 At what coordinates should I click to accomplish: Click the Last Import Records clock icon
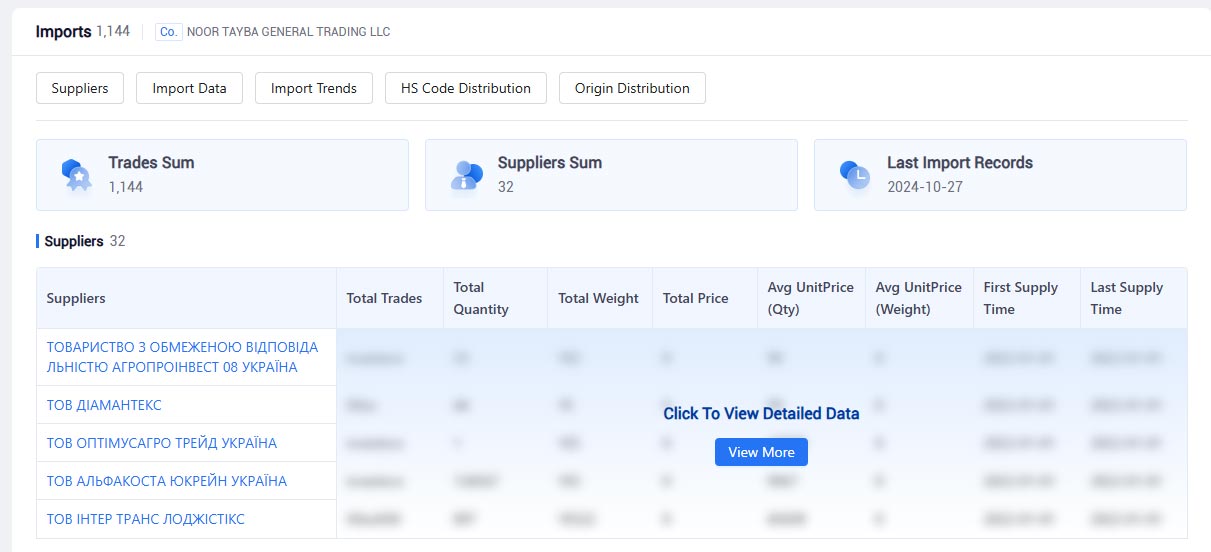[855, 175]
